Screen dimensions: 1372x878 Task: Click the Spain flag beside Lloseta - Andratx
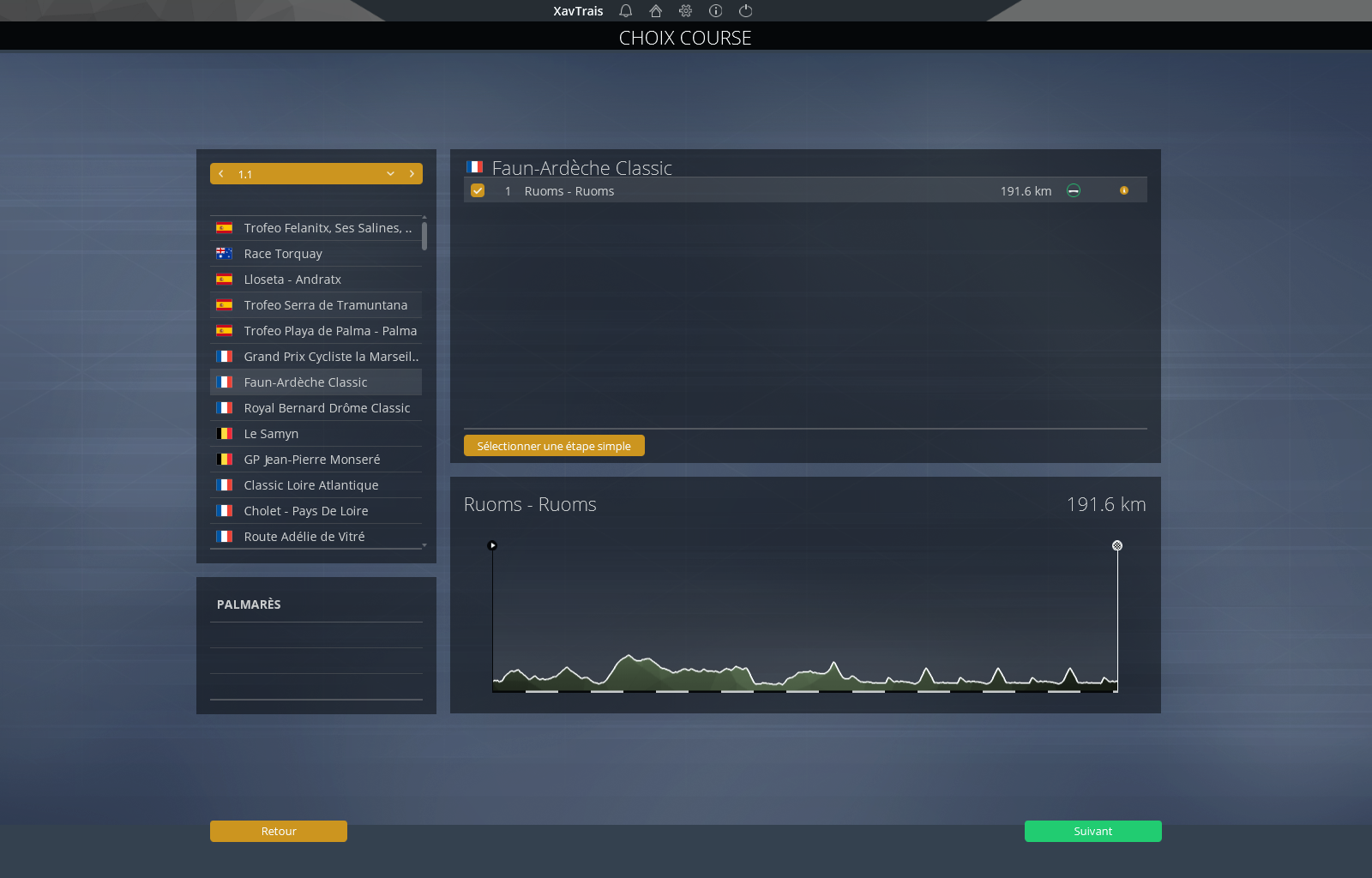point(225,280)
